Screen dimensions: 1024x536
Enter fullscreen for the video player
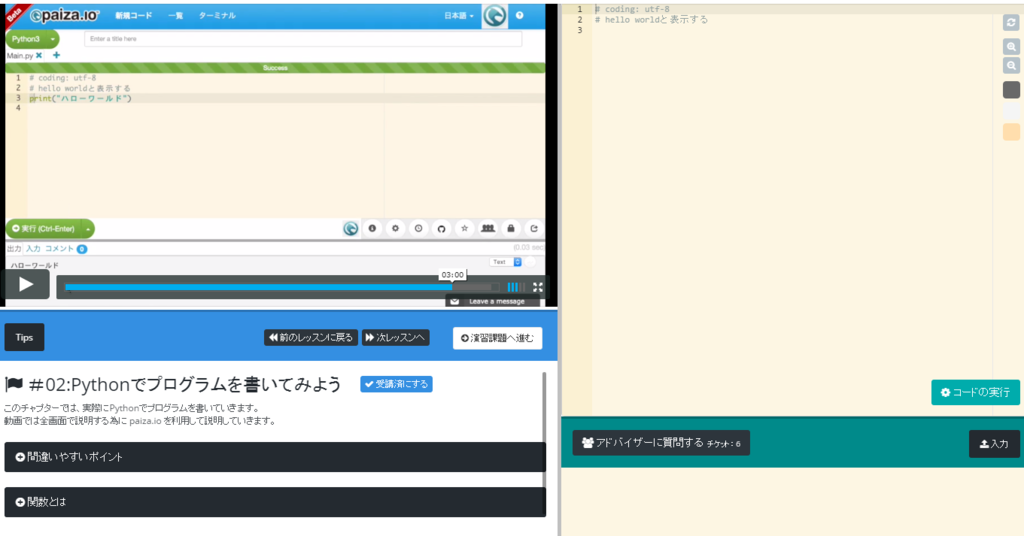537,287
